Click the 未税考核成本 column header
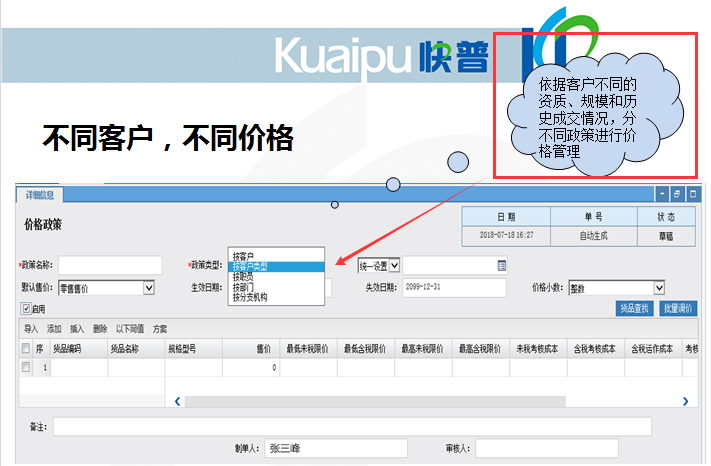This screenshot has height=466, width=711. (x=538, y=349)
